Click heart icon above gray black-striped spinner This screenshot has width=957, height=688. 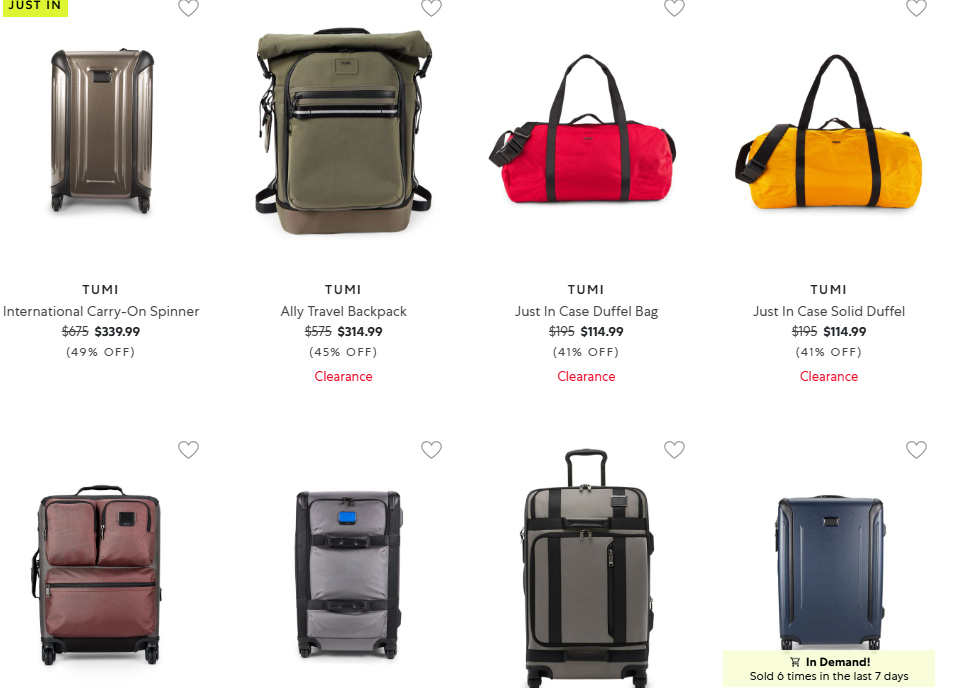tap(674, 449)
